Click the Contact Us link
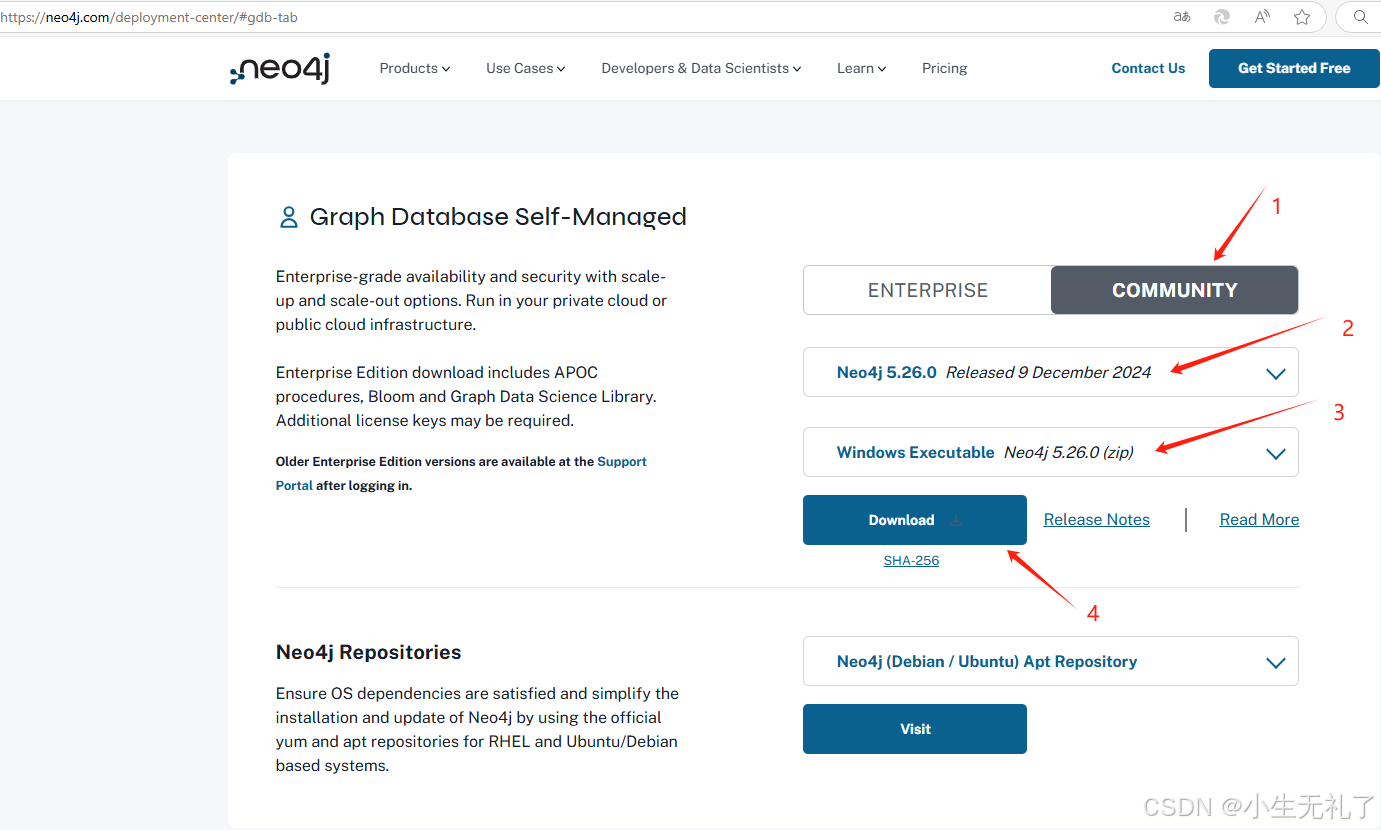 pos(1148,68)
